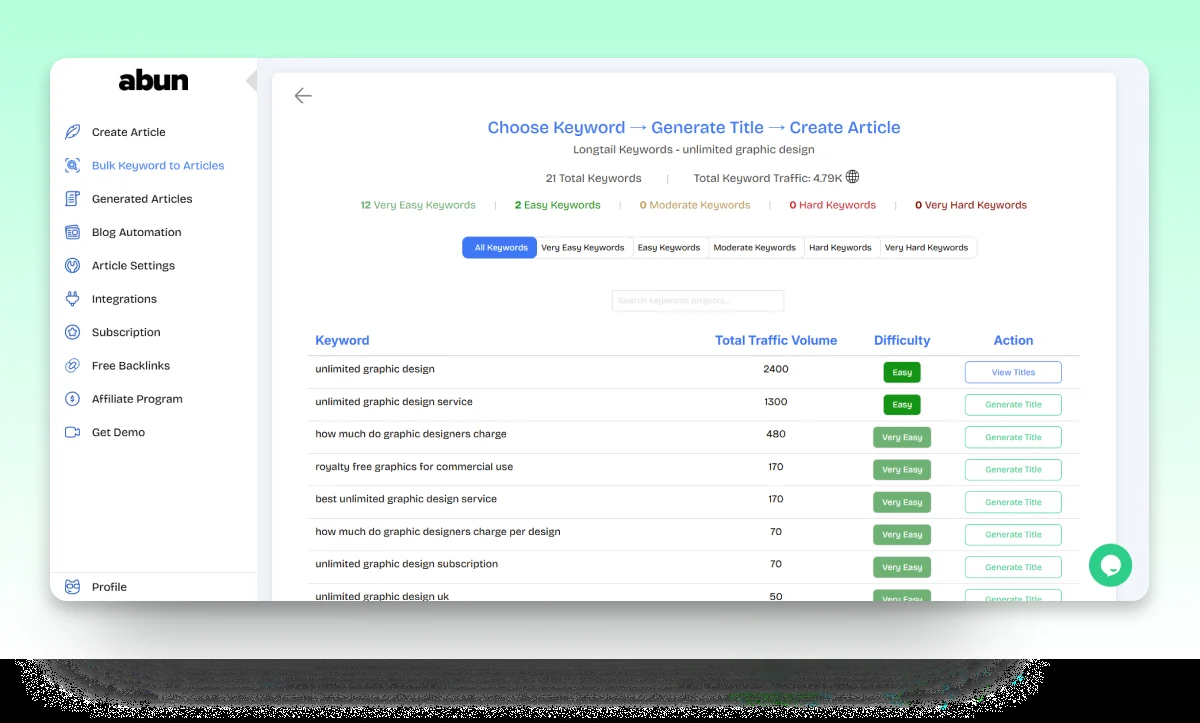Click the Get Demo video icon
Viewport: 1200px width, 723px height.
pyautogui.click(x=72, y=432)
